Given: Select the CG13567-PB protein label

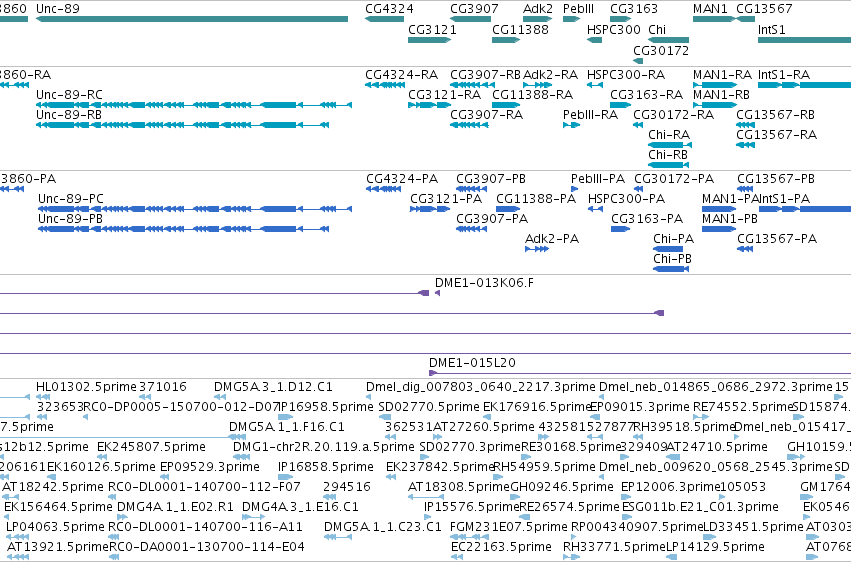Looking at the screenshot, I should (x=776, y=178).
